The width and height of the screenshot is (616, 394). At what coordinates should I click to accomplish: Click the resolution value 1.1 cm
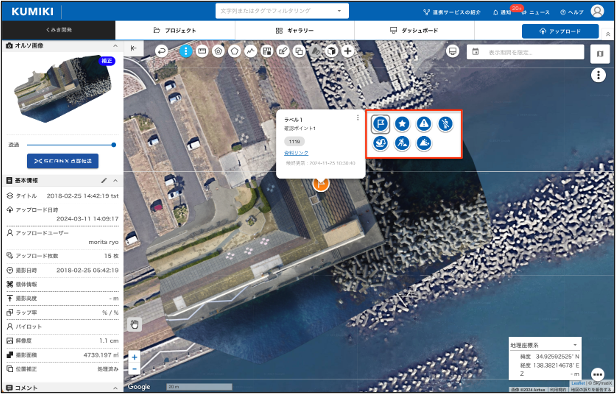pyautogui.click(x=109, y=341)
